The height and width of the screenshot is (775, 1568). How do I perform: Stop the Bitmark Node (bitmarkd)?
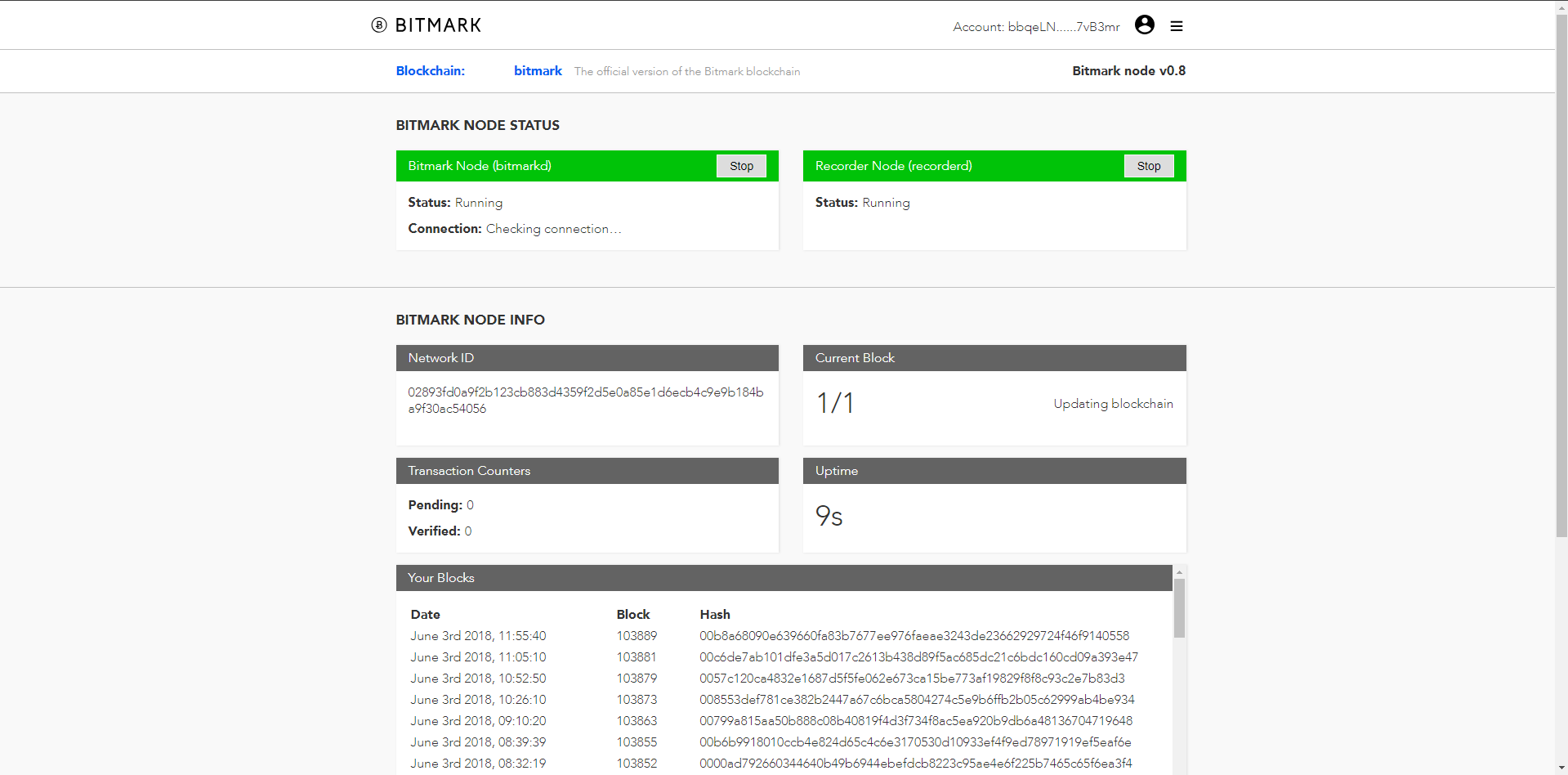pos(741,166)
